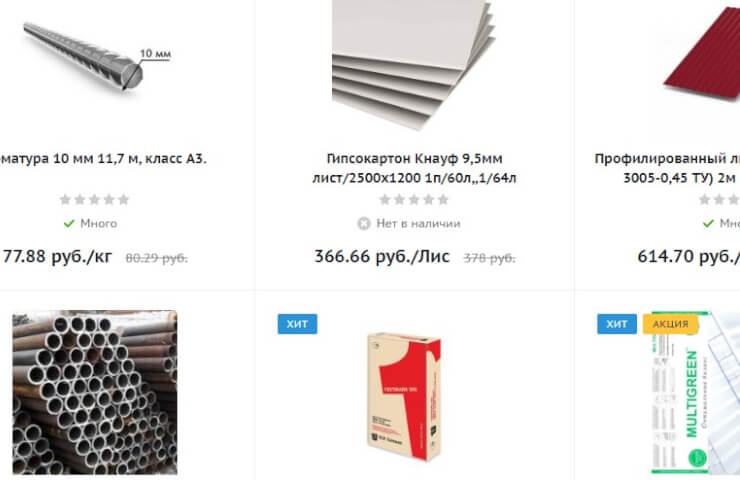Click the 366.66 руб./Лис price

[x=382, y=257]
